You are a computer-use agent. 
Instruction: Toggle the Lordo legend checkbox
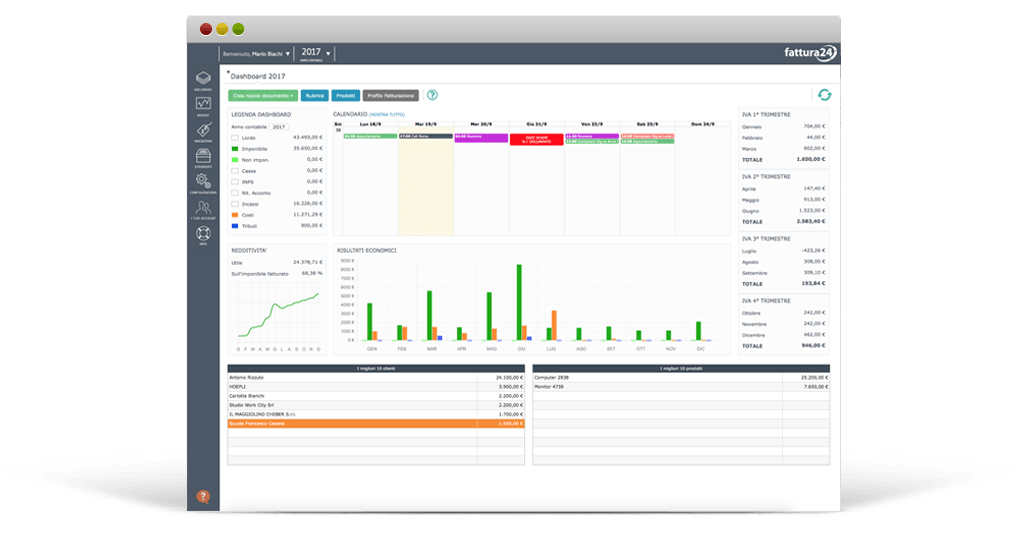pyautogui.click(x=235, y=138)
